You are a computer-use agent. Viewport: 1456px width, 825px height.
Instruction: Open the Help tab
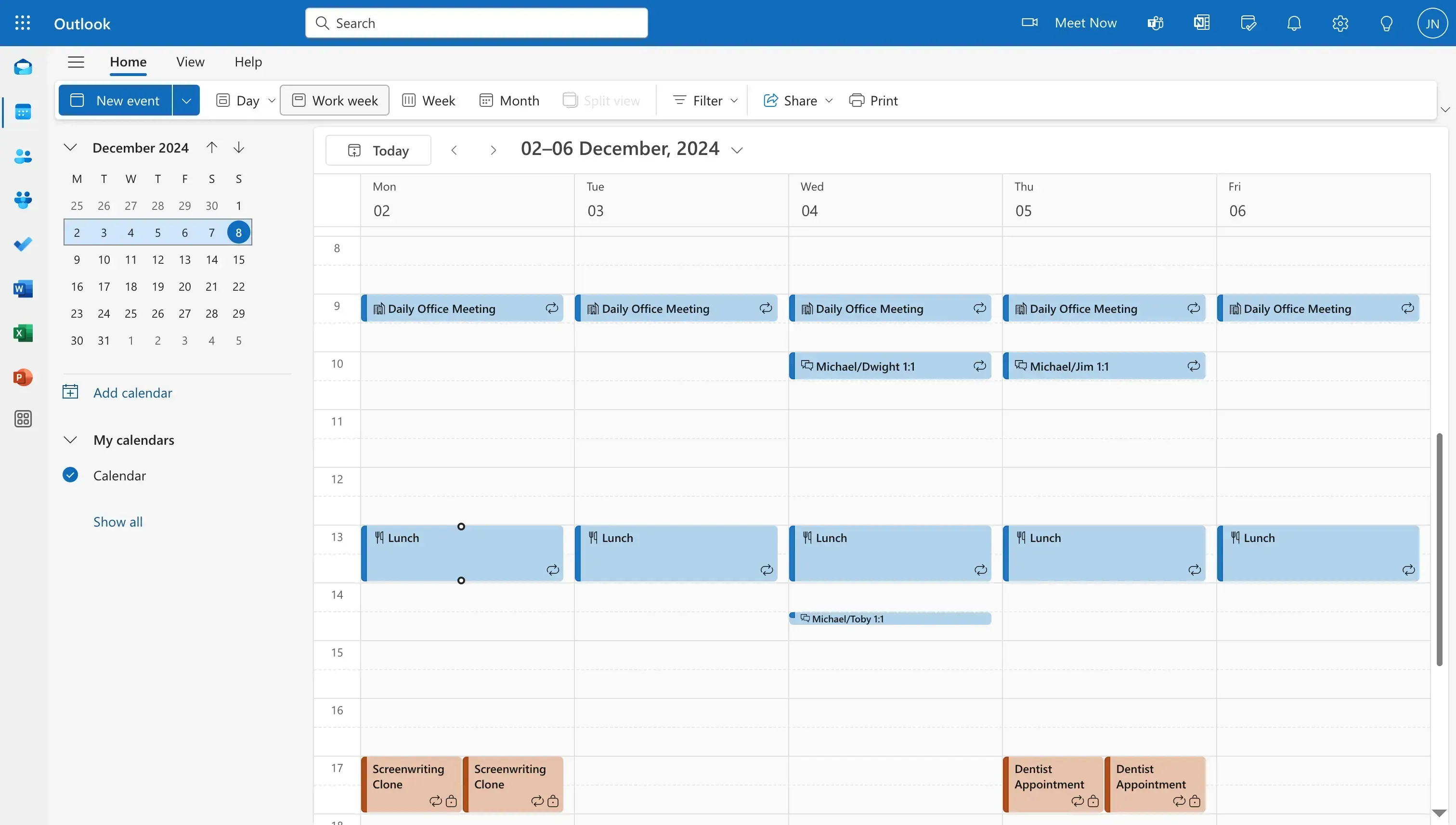click(247, 62)
